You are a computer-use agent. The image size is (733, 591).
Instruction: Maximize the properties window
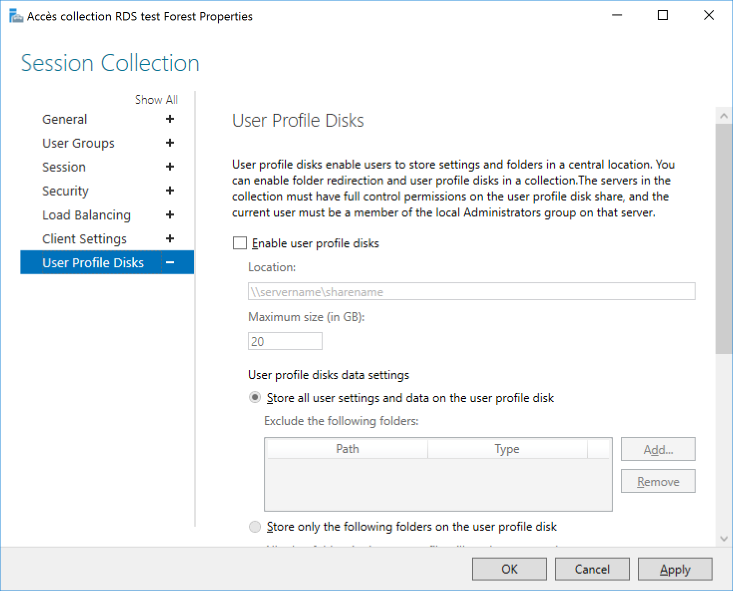(x=663, y=15)
